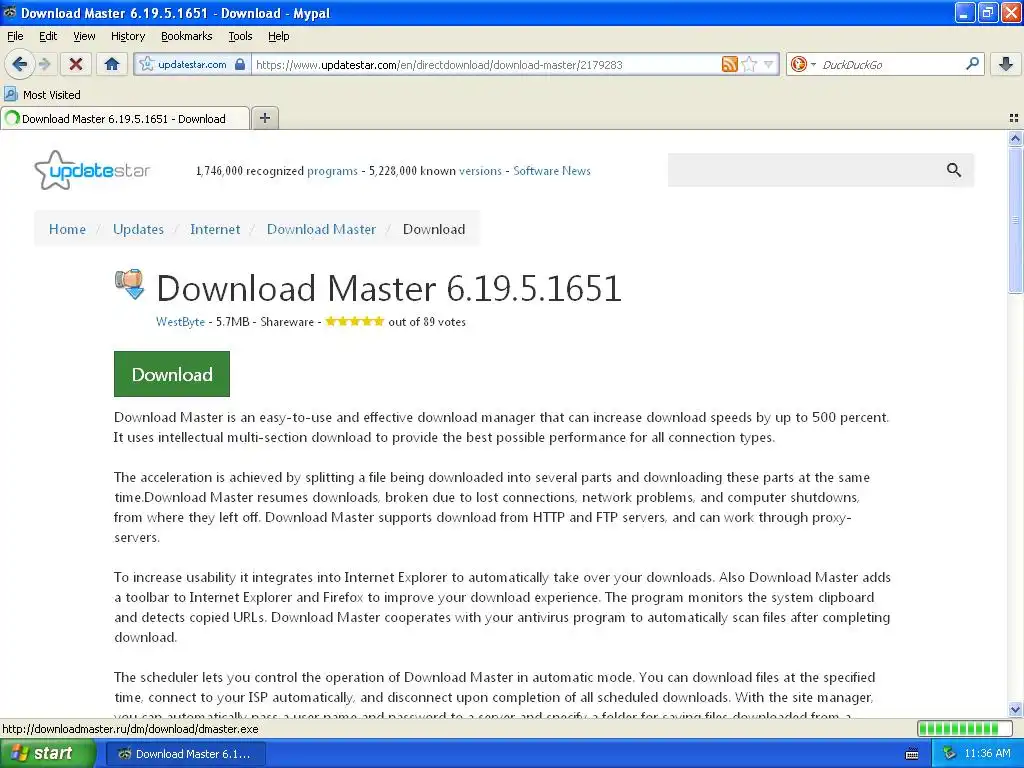The width and height of the screenshot is (1024, 768).
Task: Click the 'out of 89 votes' text
Action: click(x=426, y=322)
